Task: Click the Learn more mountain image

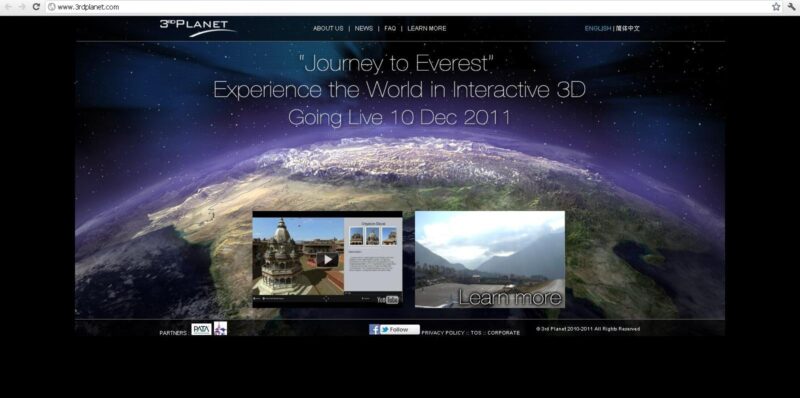Action: [490, 259]
